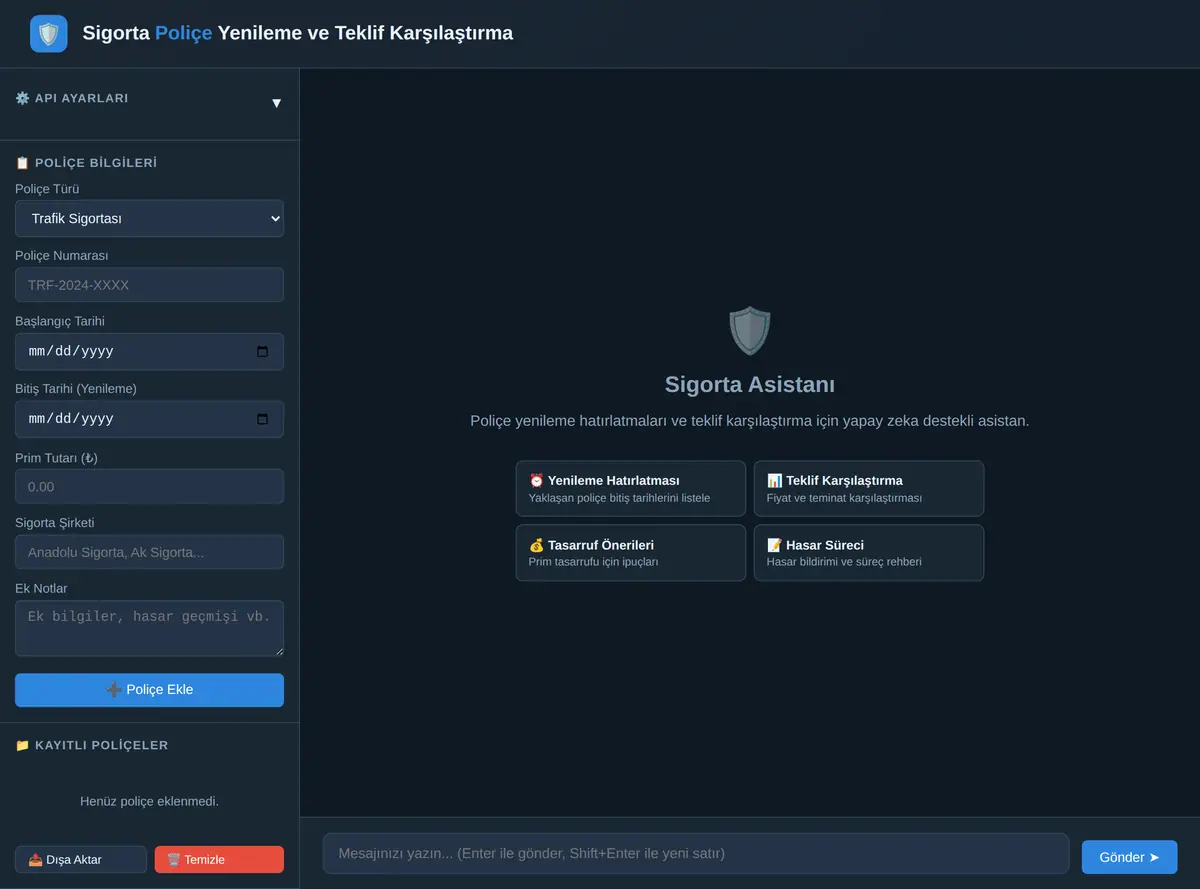Choose the Tasarruf Önerileri suggestion card
Screen dimensions: 1200x889
pyautogui.click(x=631, y=553)
